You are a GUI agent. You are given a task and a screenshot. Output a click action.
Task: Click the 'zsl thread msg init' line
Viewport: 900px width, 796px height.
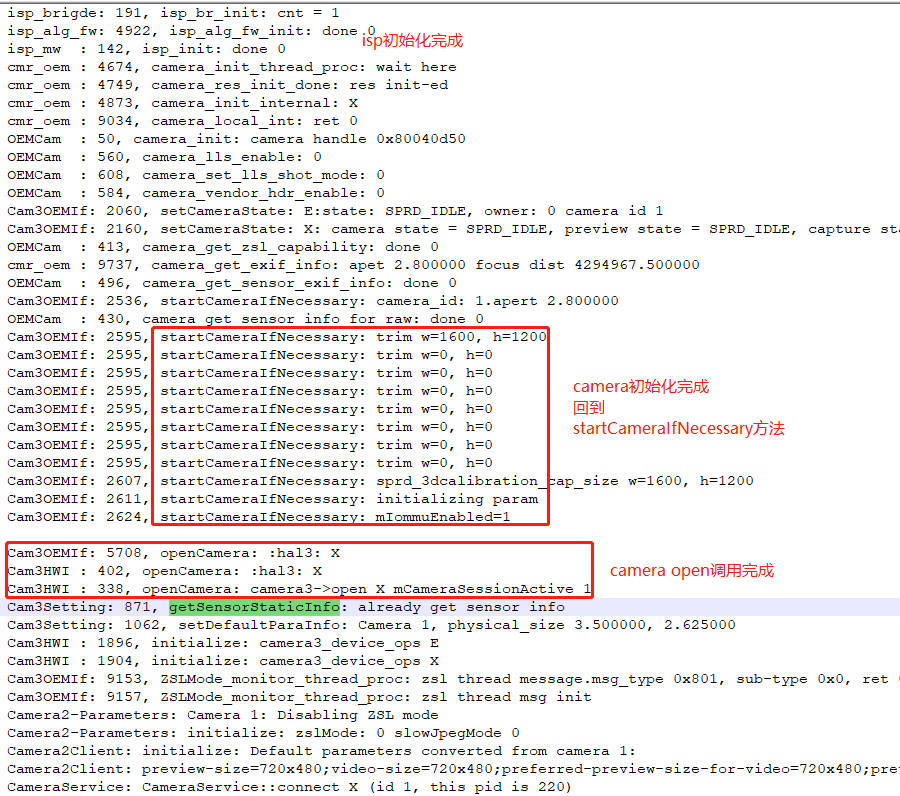299,697
